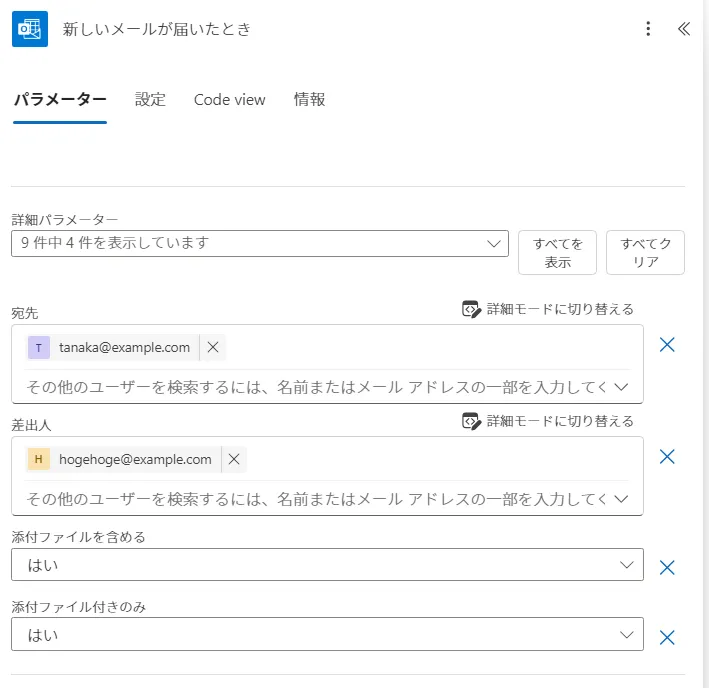
Task: Switch 宛先 to 詳細モード
Action: point(548,309)
